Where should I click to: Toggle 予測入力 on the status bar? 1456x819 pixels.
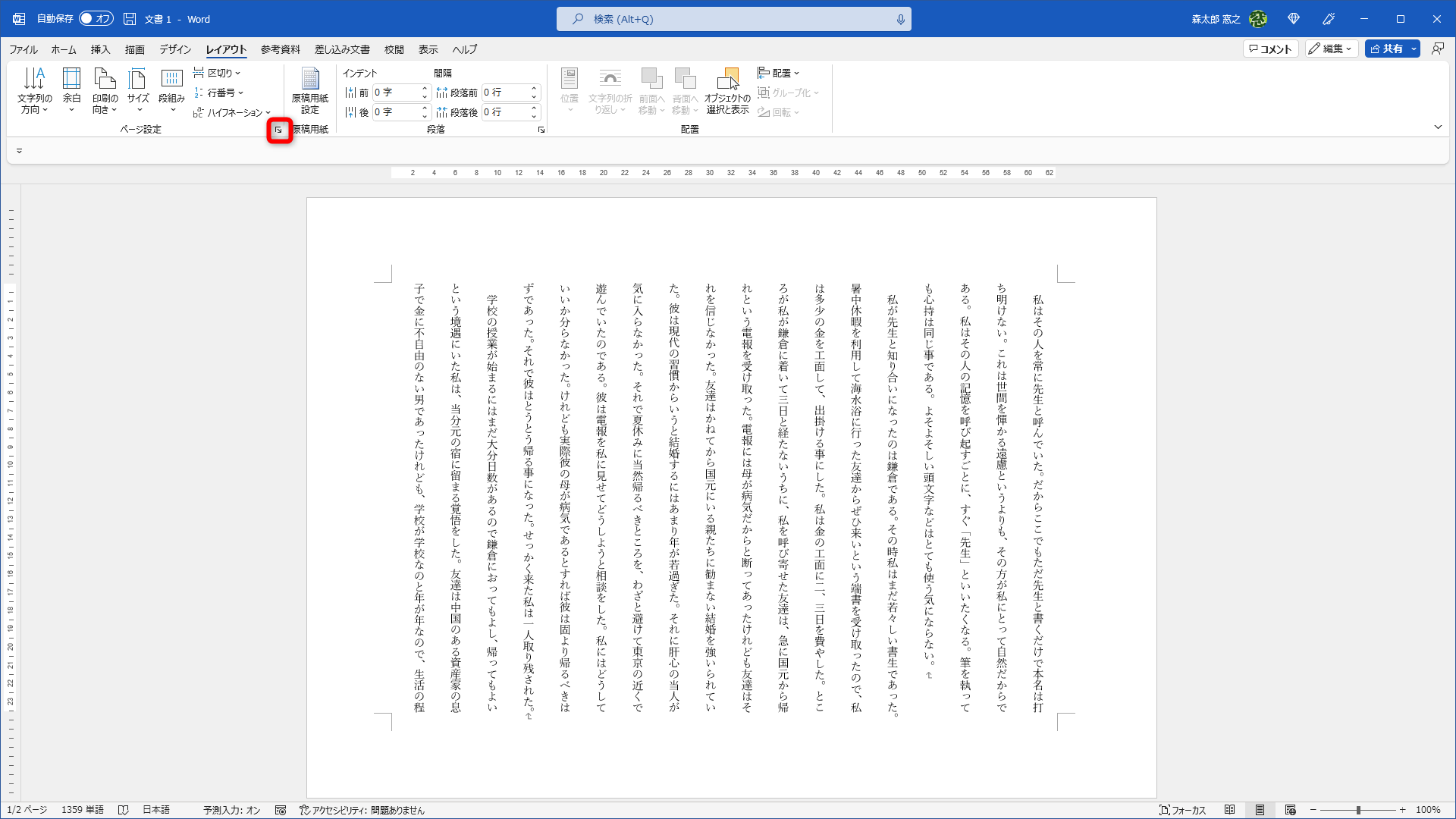coord(231,809)
